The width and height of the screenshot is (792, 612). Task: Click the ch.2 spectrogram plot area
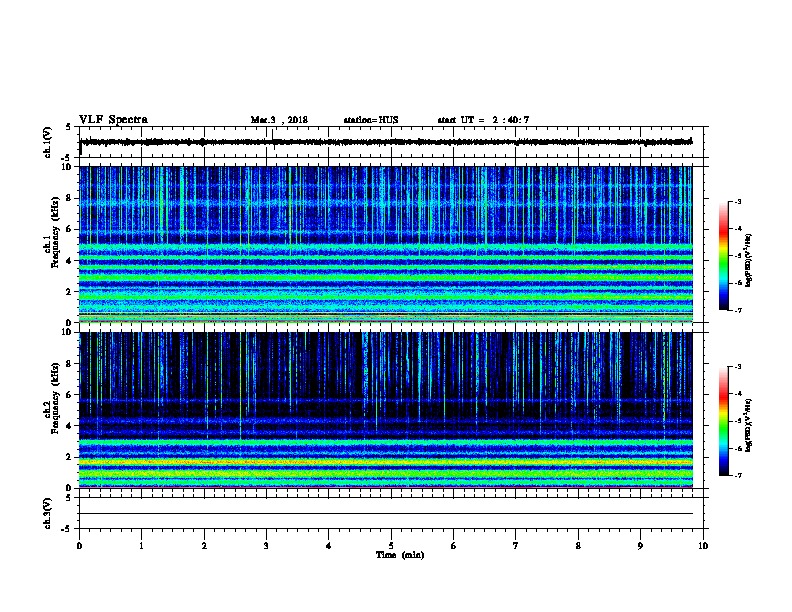(386, 410)
